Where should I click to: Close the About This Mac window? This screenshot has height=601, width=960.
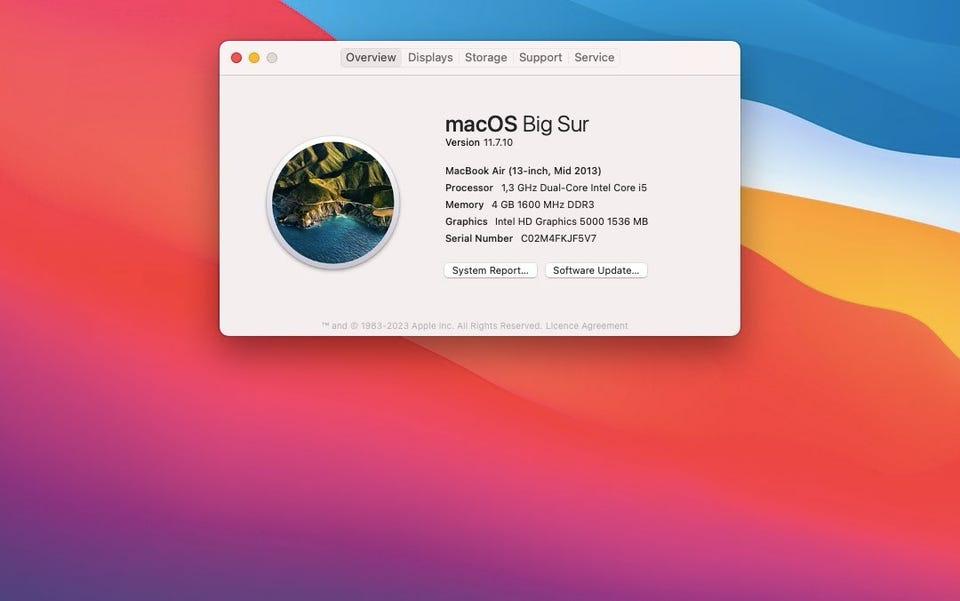click(236, 58)
